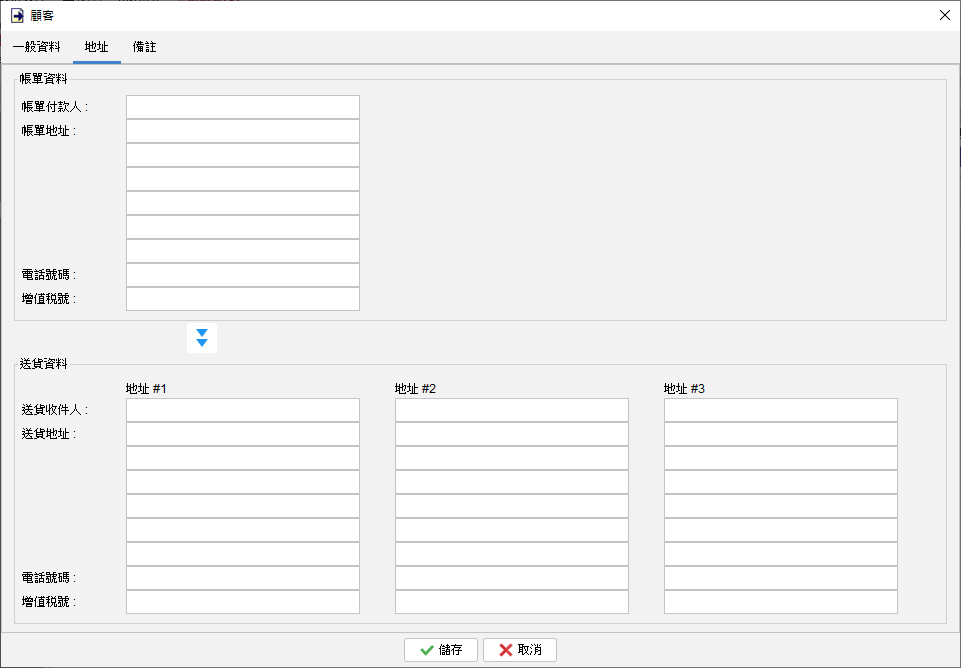Click the last 帳單地址 line field
This screenshot has height=668, width=961.
tap(243, 251)
